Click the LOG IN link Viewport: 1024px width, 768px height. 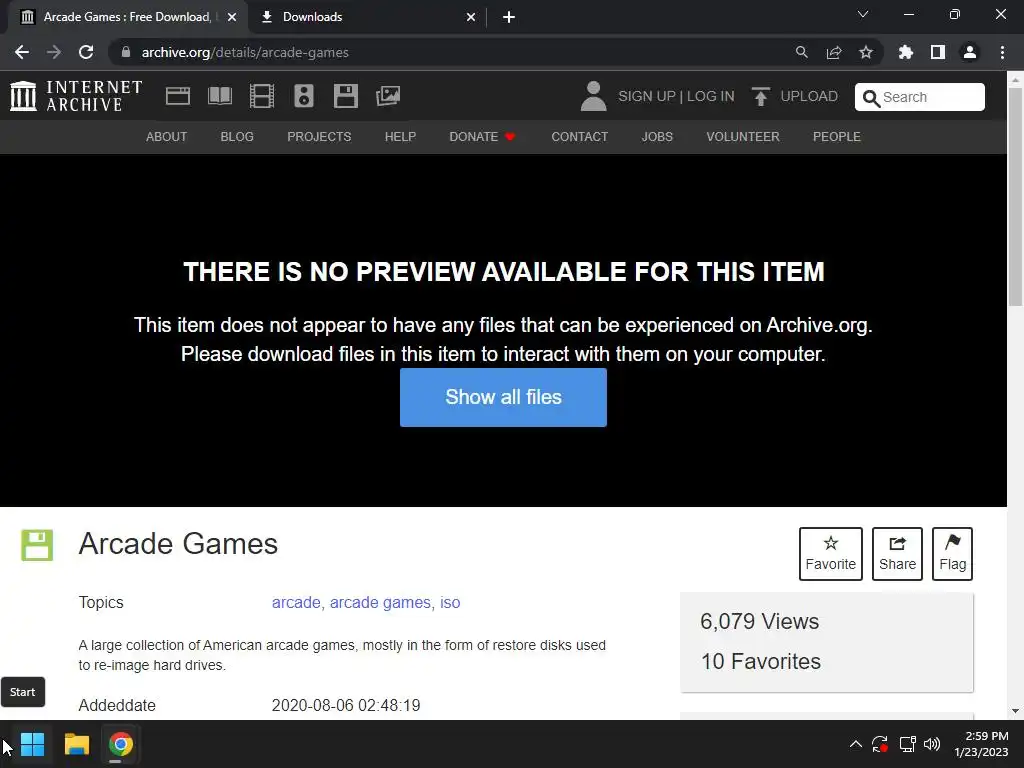(x=711, y=96)
